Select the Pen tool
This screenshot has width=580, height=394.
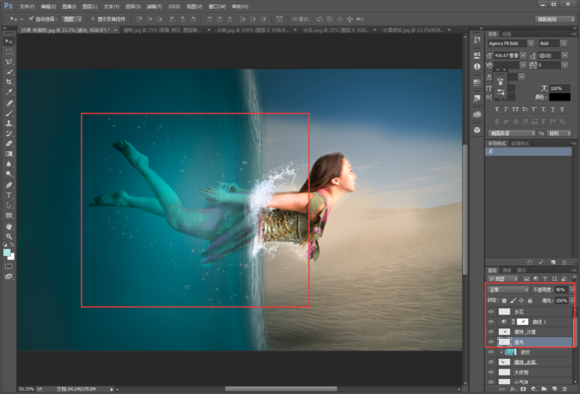point(9,185)
